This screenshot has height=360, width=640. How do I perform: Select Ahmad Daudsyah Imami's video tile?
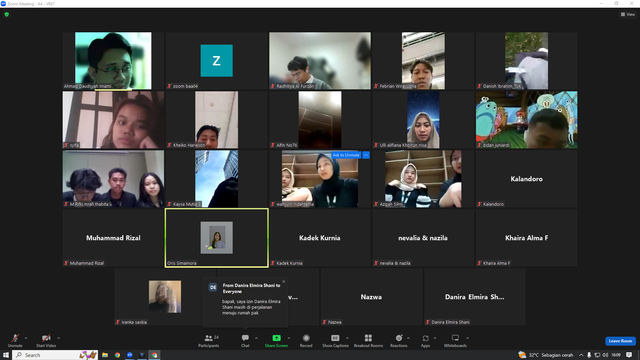(x=113, y=60)
